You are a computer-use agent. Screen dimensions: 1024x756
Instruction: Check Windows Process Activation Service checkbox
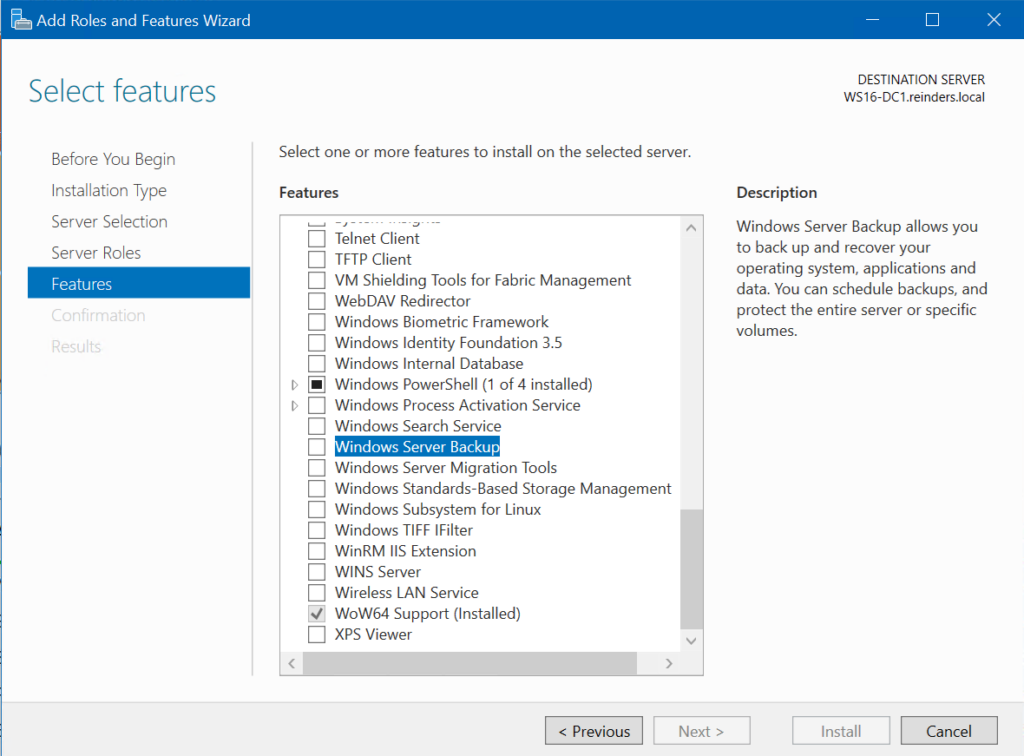click(x=317, y=405)
